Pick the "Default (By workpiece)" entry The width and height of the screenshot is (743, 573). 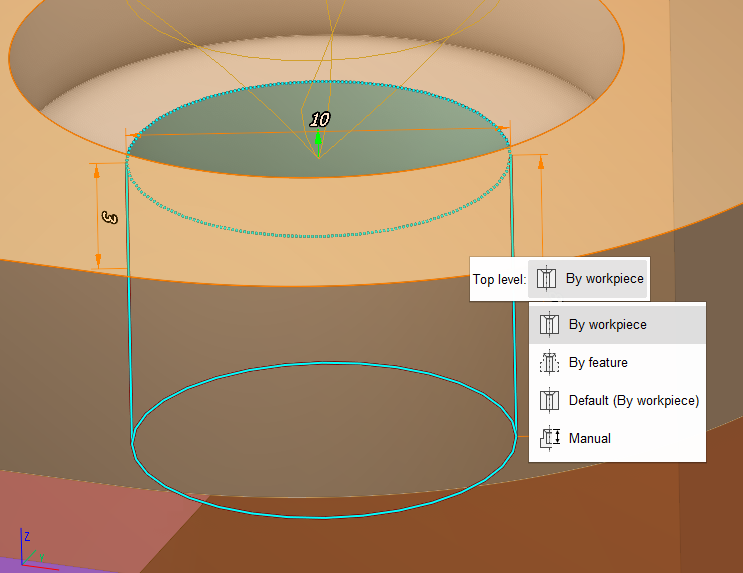pyautogui.click(x=633, y=400)
